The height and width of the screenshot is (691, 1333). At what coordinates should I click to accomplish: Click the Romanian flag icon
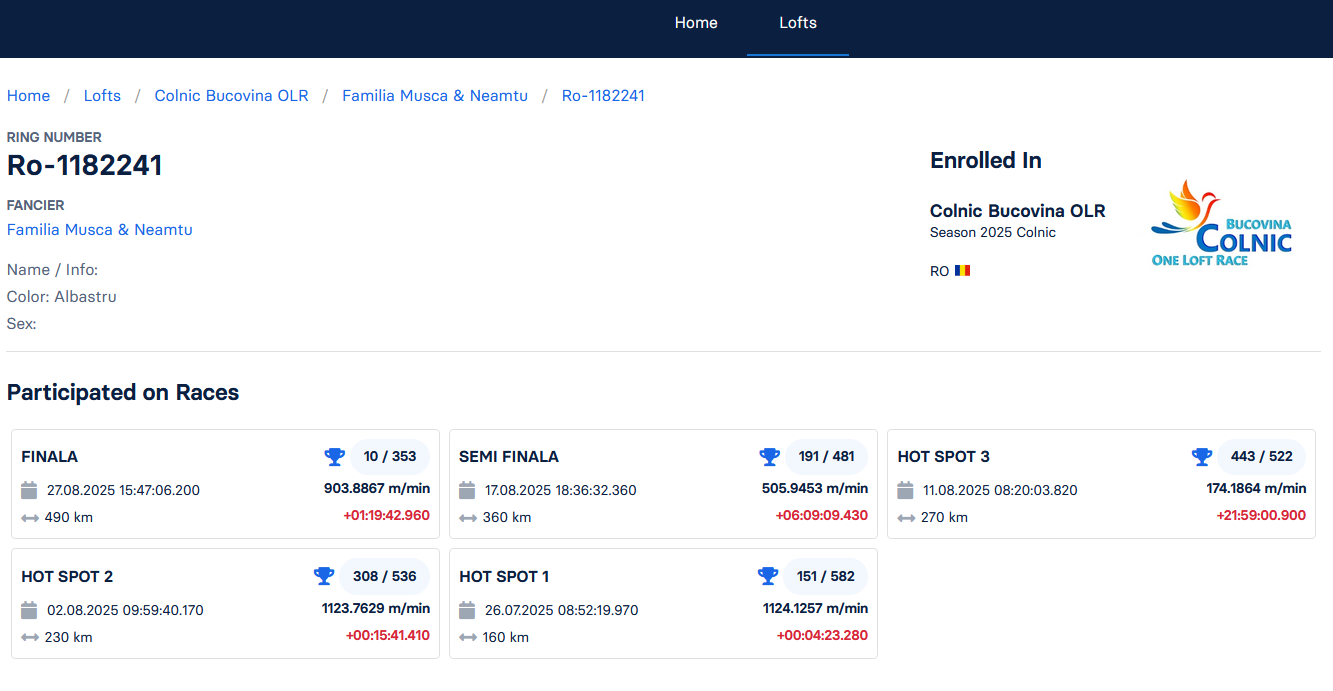pyautogui.click(x=962, y=271)
